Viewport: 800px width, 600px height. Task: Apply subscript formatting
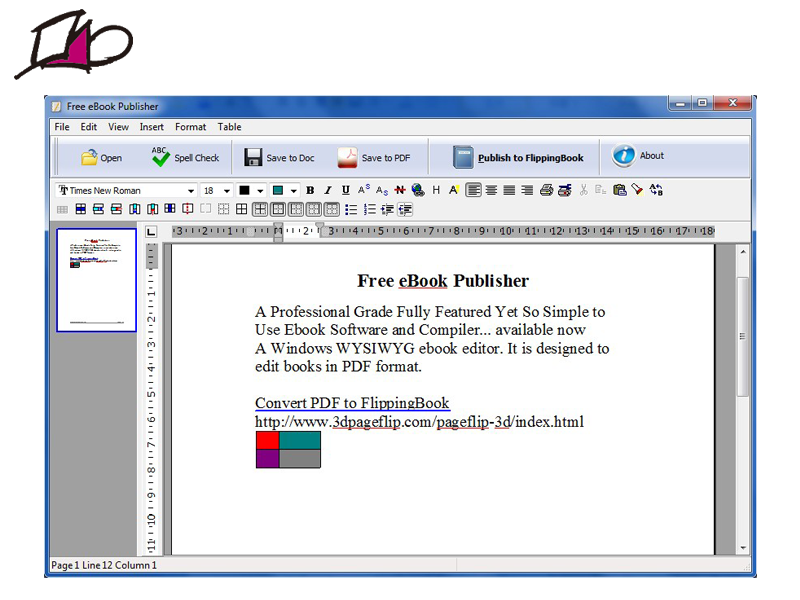pos(382,190)
